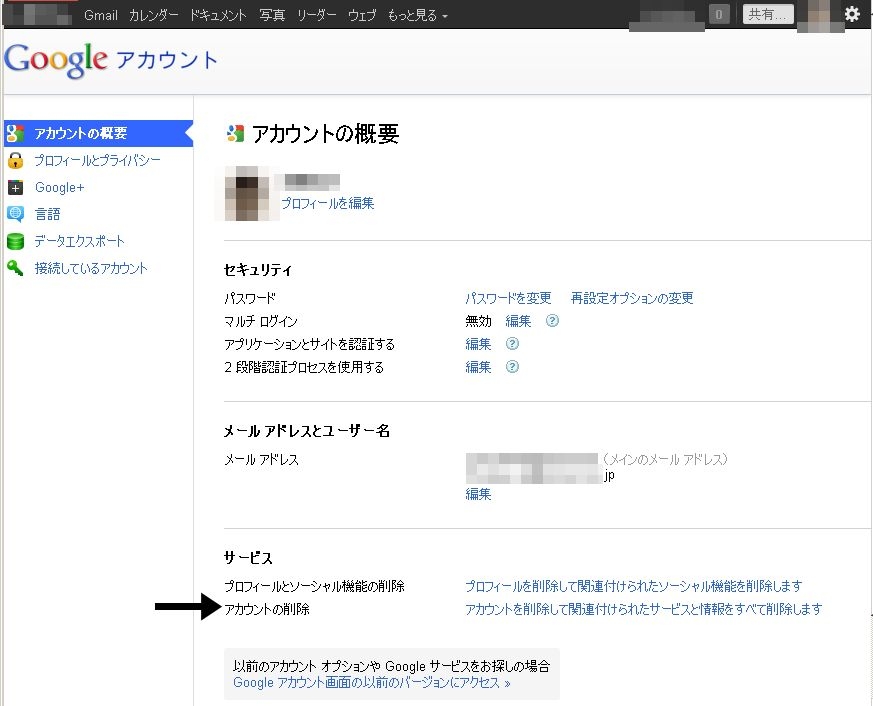This screenshot has height=706, width=873.
Task: Click 編集 for 2 段階認証プロセス
Action: point(478,366)
